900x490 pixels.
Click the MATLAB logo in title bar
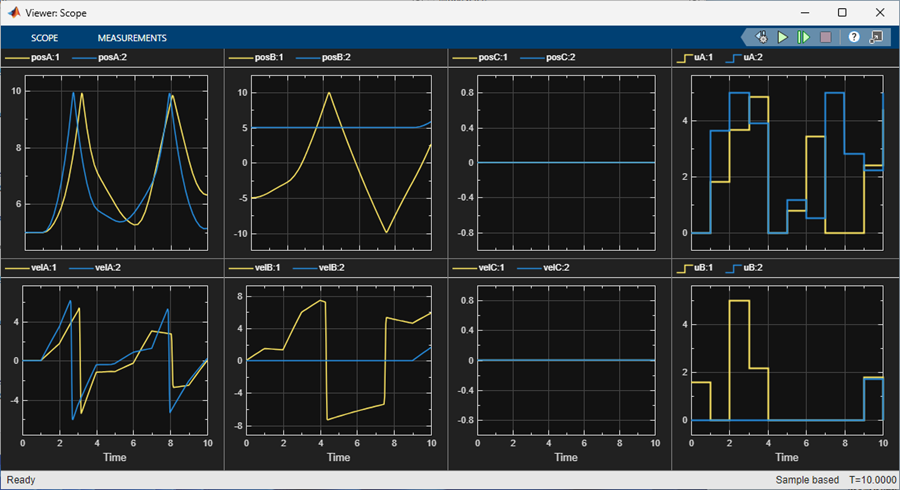click(x=13, y=12)
